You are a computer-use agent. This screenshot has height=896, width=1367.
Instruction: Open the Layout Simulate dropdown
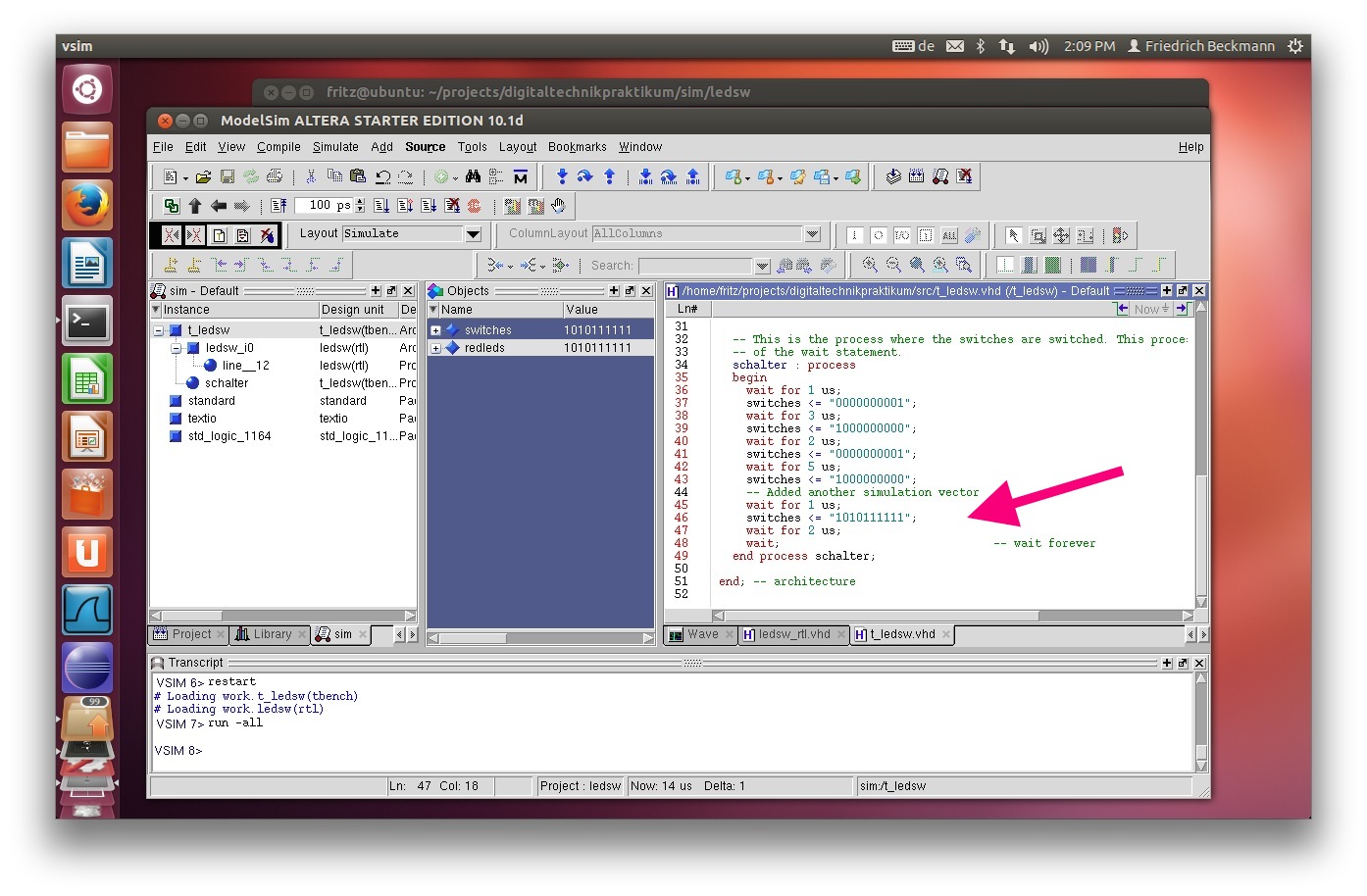point(473,234)
